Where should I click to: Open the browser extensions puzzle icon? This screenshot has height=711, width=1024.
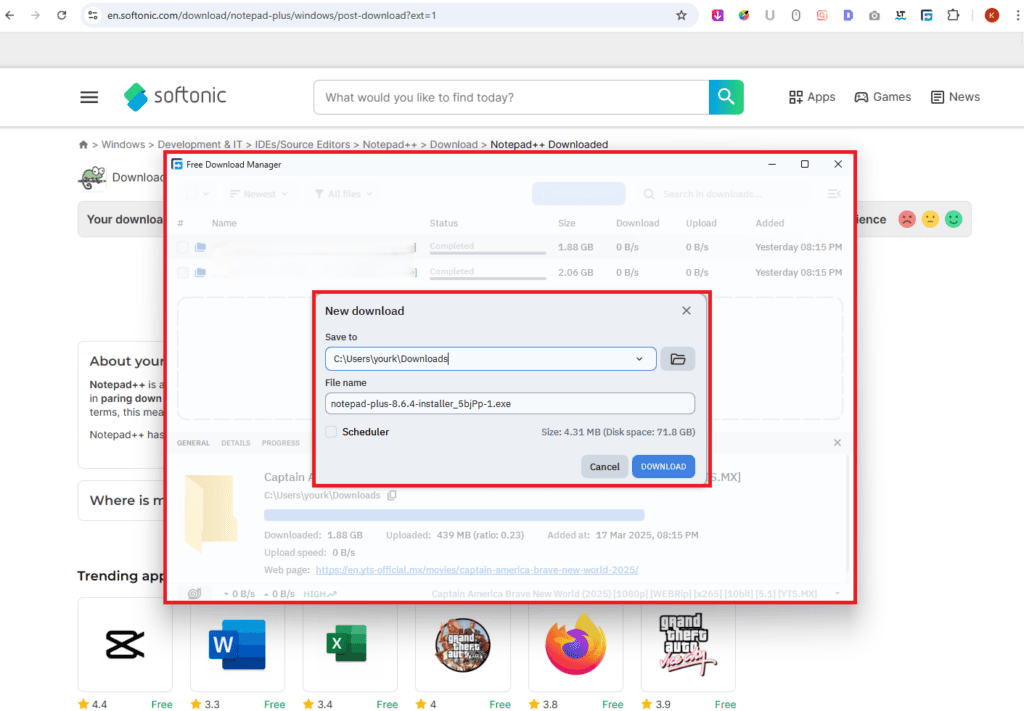click(953, 15)
